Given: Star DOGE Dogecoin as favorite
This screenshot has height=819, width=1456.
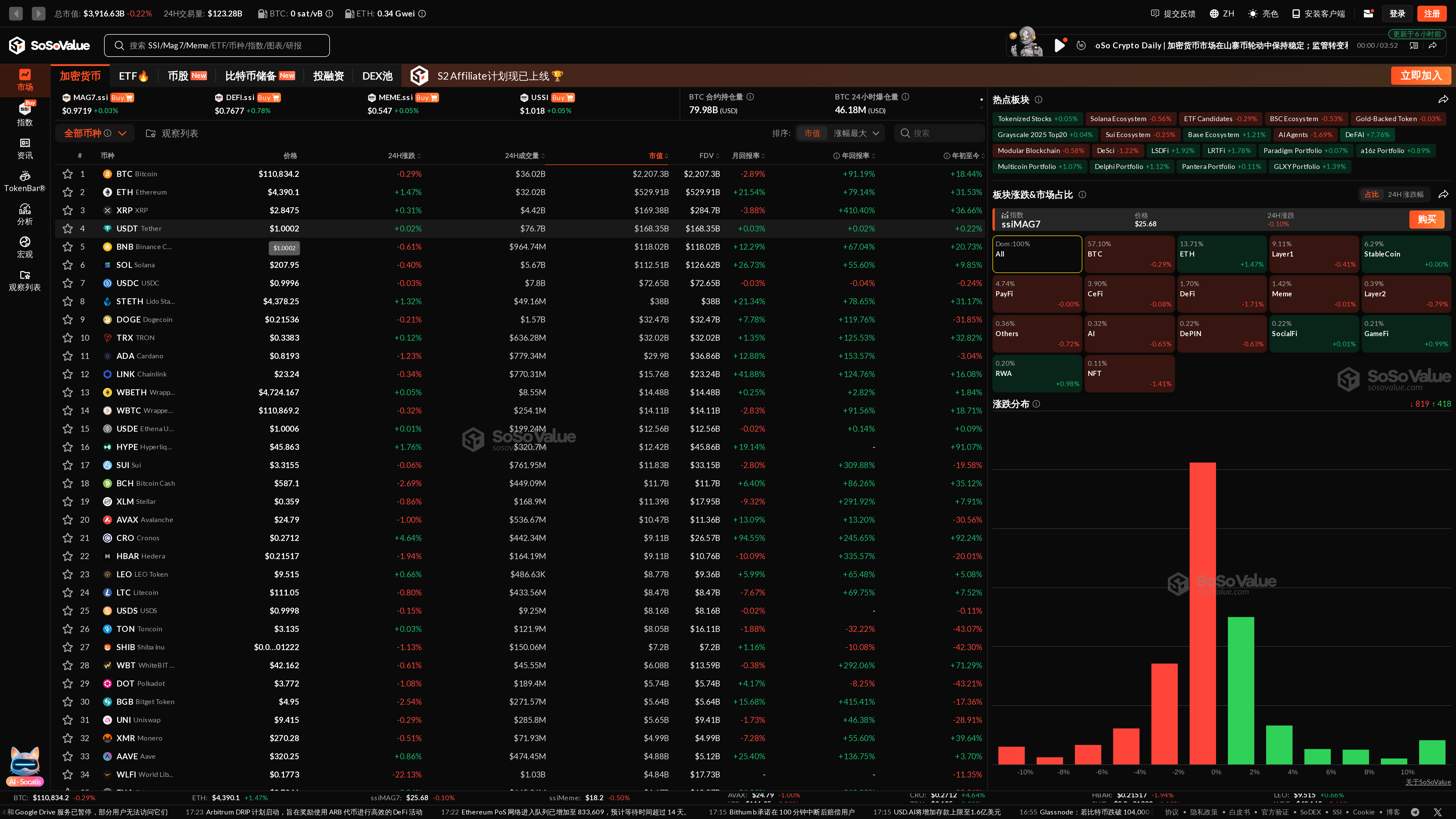Looking at the screenshot, I should (x=67, y=319).
